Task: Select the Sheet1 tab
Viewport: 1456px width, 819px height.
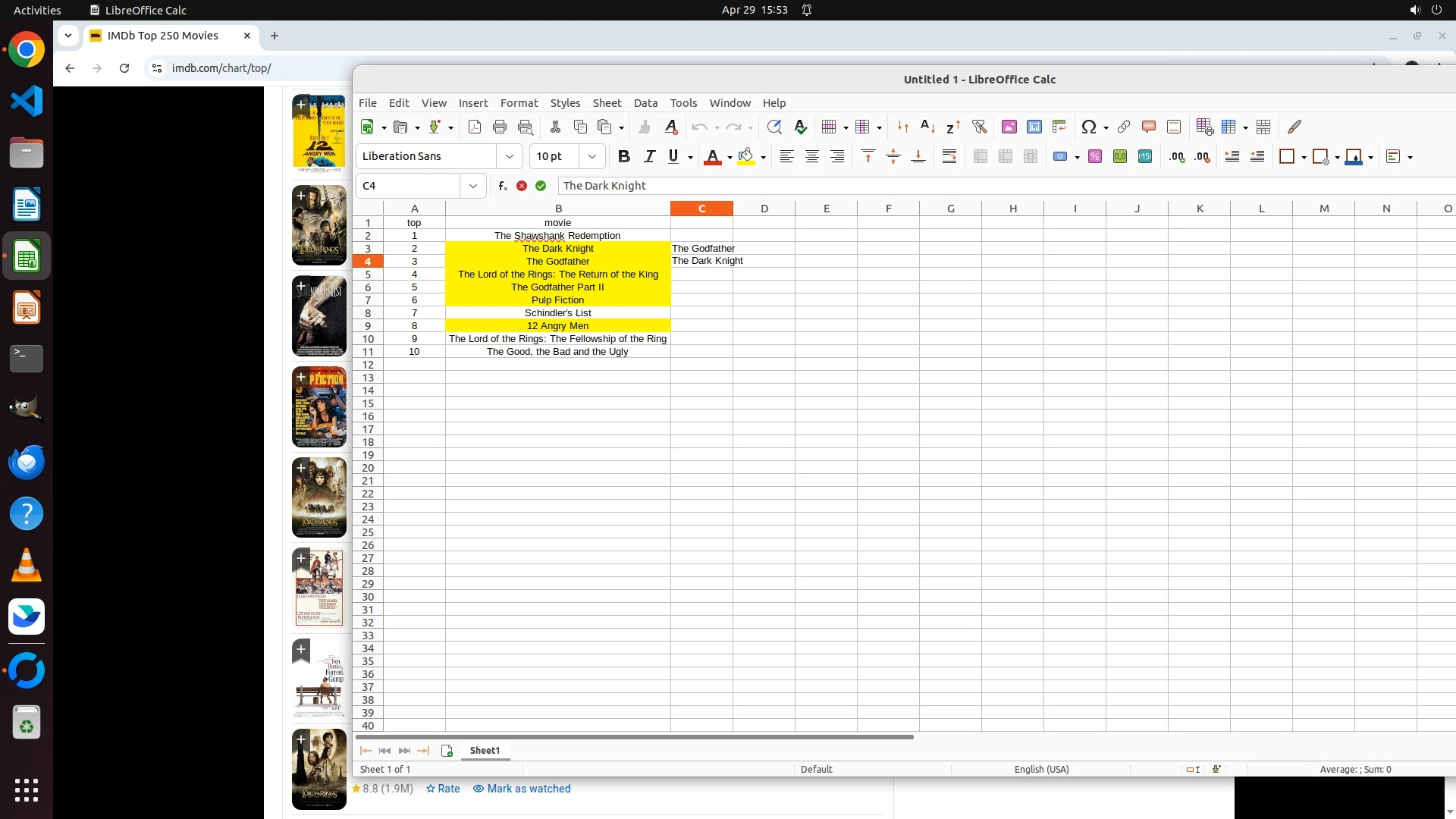Action: (x=485, y=751)
